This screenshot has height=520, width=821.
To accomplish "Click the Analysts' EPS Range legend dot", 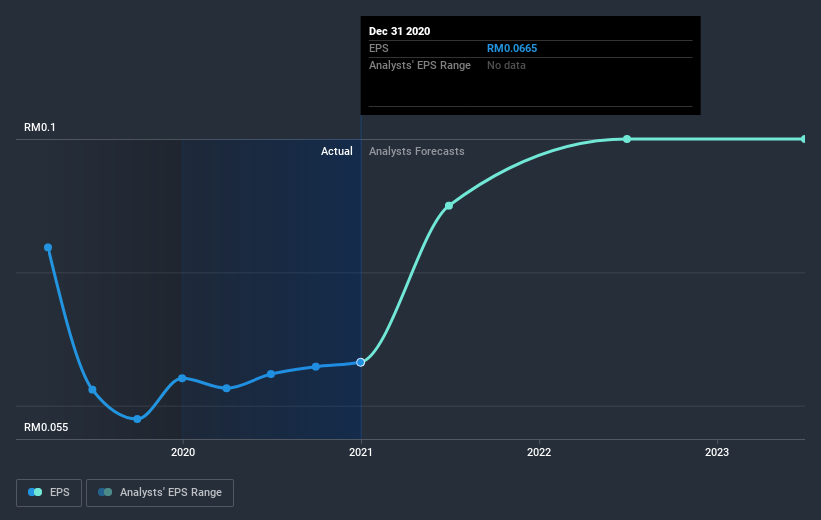I will point(104,492).
